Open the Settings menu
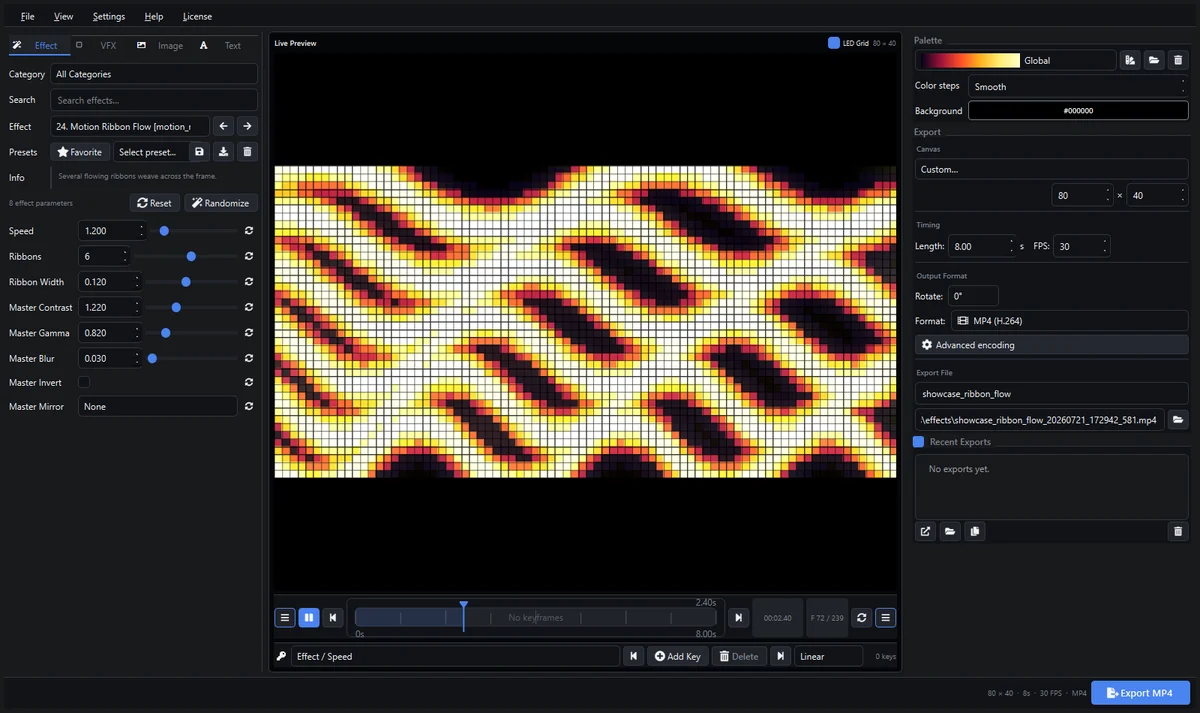 [109, 16]
